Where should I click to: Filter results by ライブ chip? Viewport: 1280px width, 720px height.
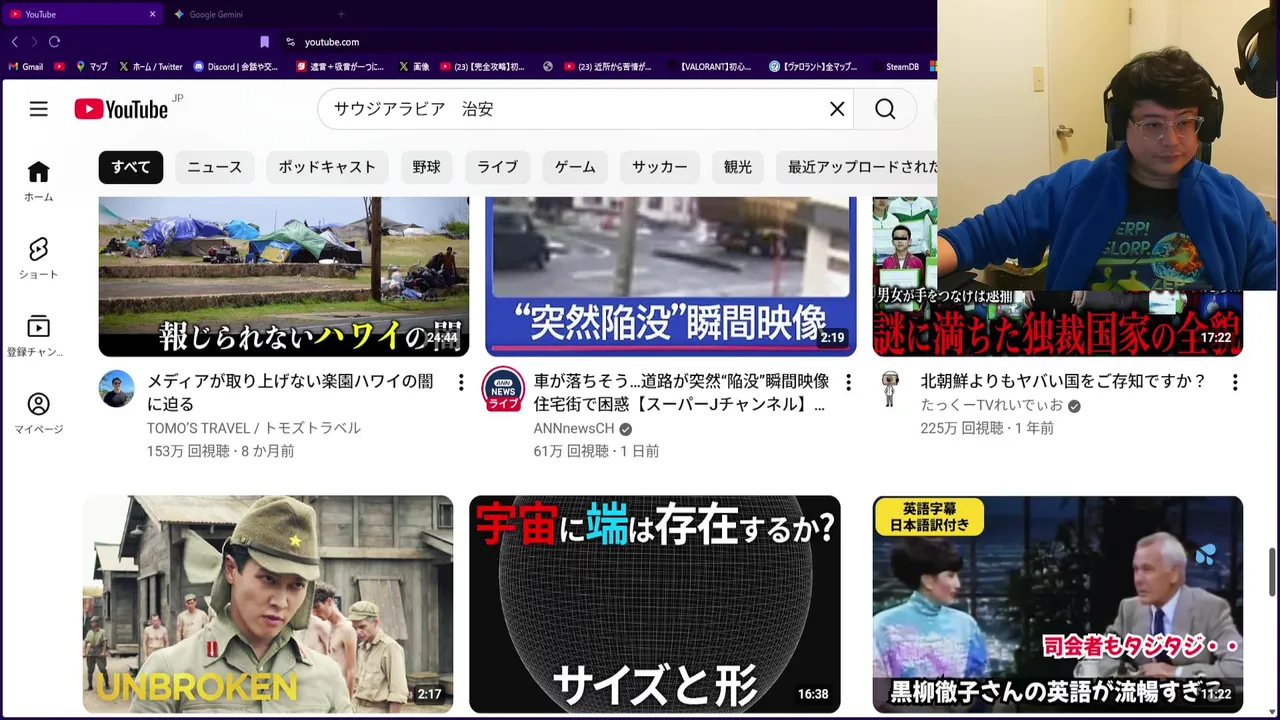click(497, 167)
